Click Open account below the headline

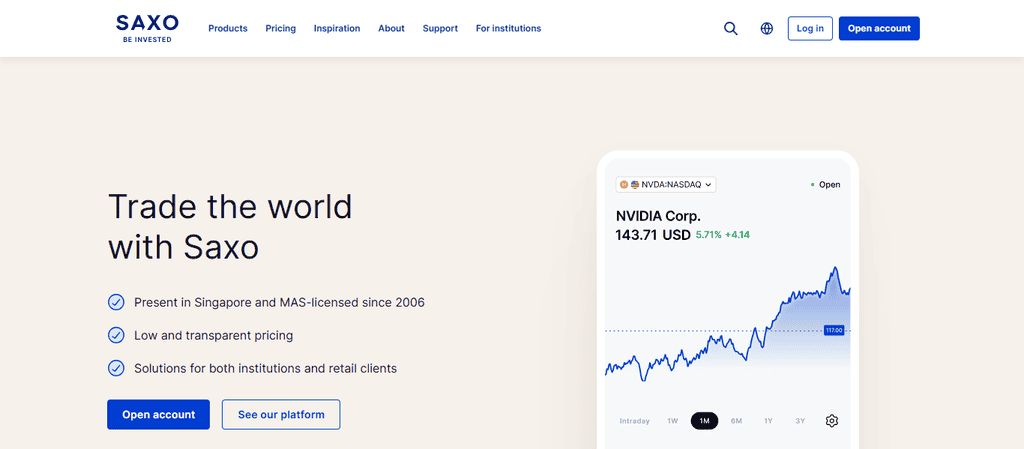[159, 414]
